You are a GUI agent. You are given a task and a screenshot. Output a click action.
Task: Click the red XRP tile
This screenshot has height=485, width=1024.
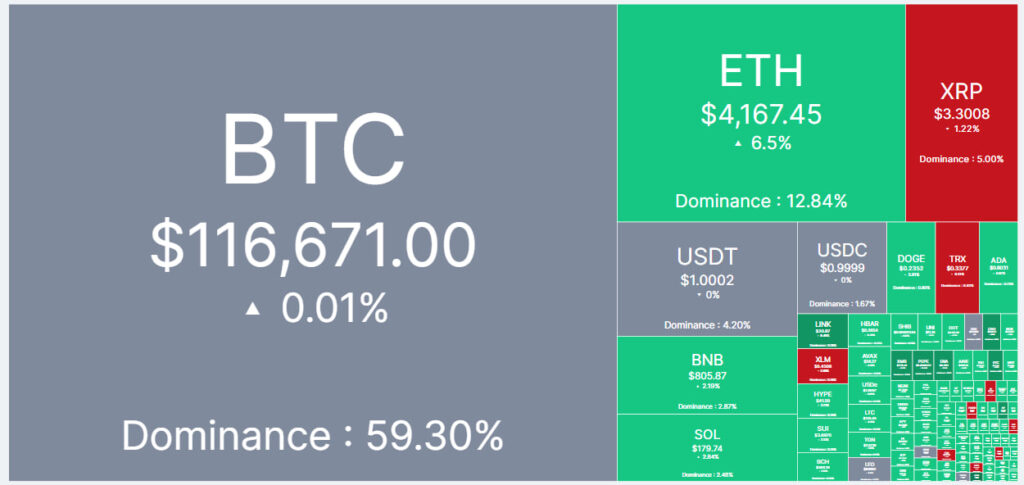[961, 113]
